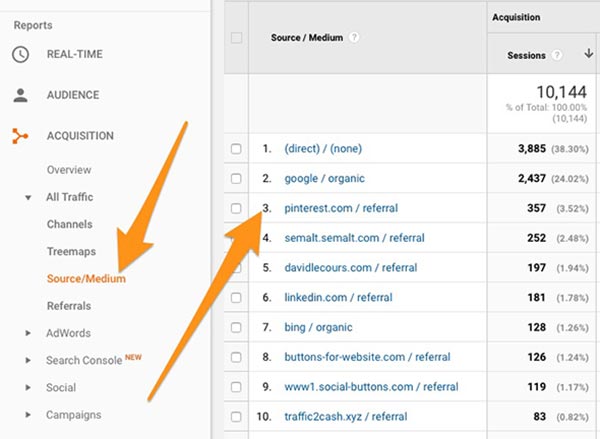Click the 128 sessions value
600x439 pixels.
[x=536, y=327]
